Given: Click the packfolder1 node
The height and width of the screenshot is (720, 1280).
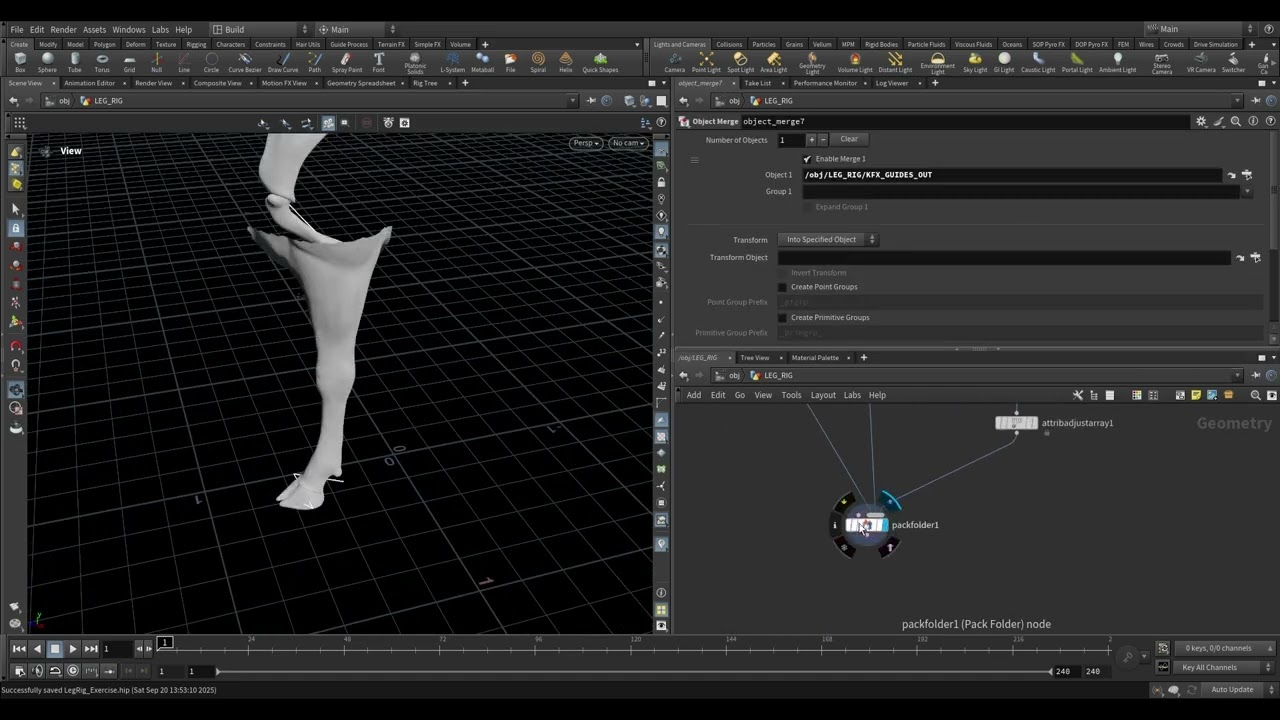Looking at the screenshot, I should point(866,525).
